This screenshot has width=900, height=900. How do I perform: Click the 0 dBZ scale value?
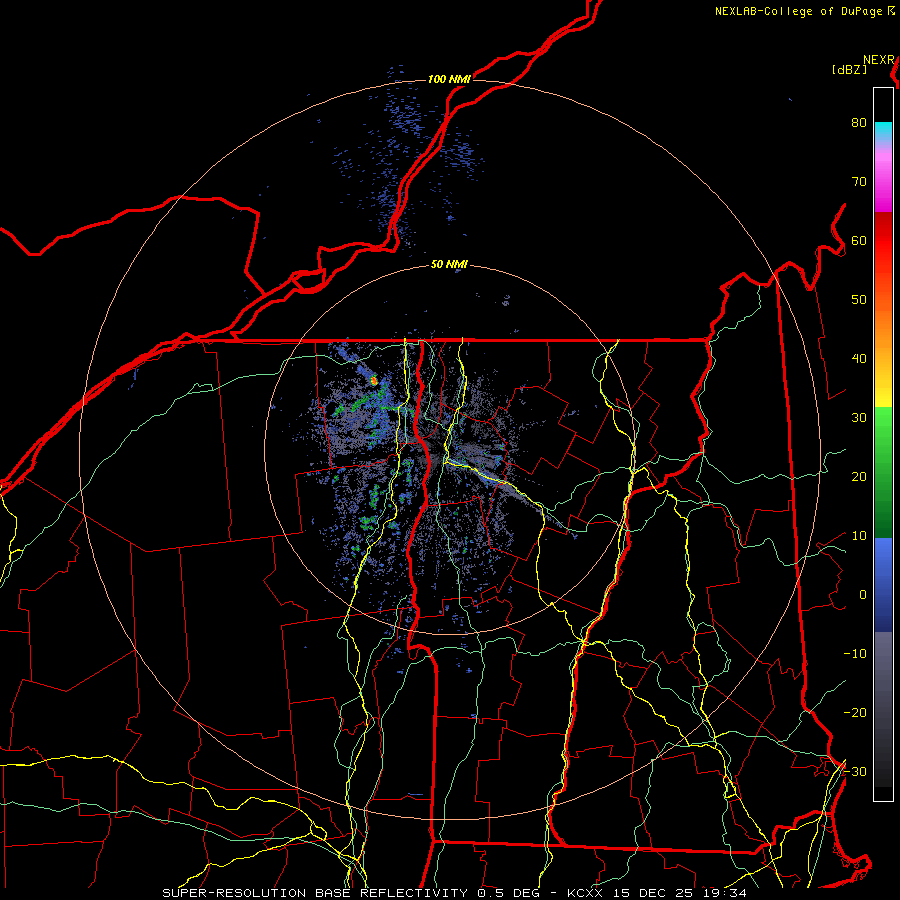(863, 595)
